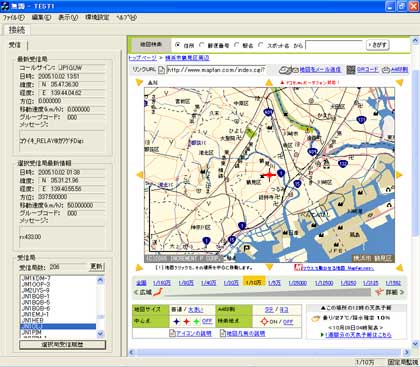The width and height of the screenshot is (420, 367).
Task: Pan the map east with right arrow
Action: point(399,175)
